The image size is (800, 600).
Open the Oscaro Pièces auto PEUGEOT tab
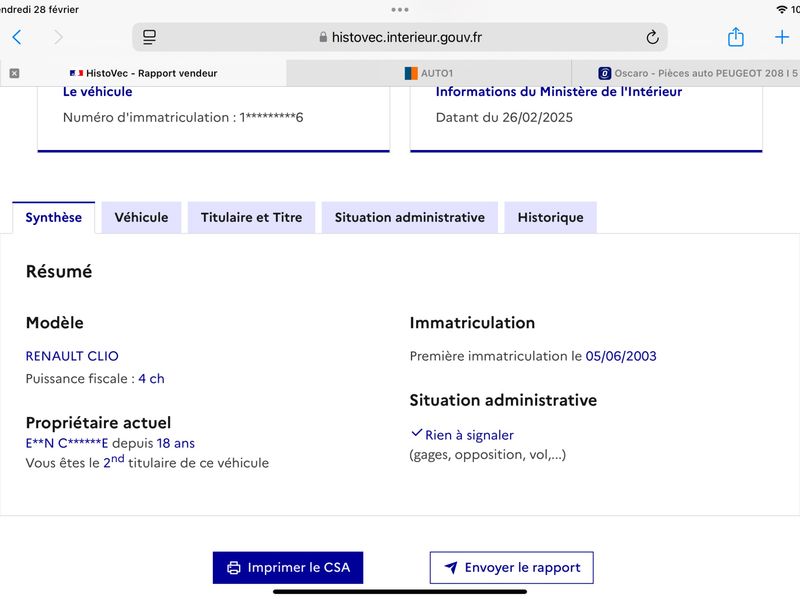pos(686,73)
